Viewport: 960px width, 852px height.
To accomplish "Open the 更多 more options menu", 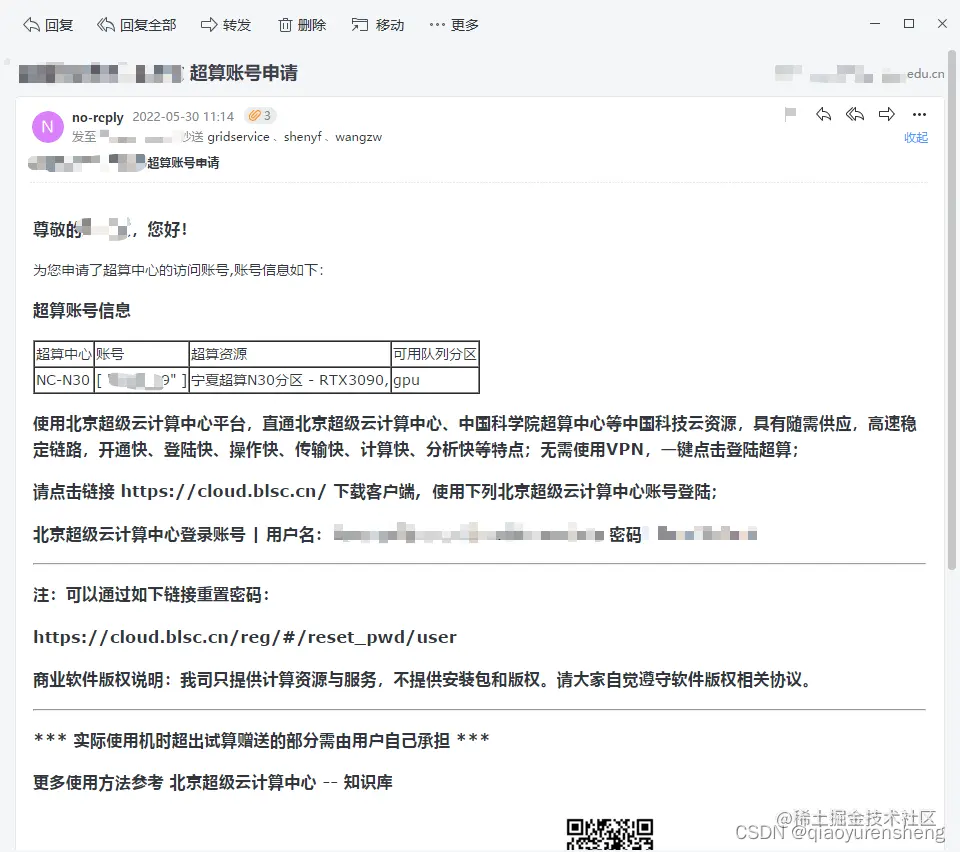I will pyautogui.click(x=454, y=25).
